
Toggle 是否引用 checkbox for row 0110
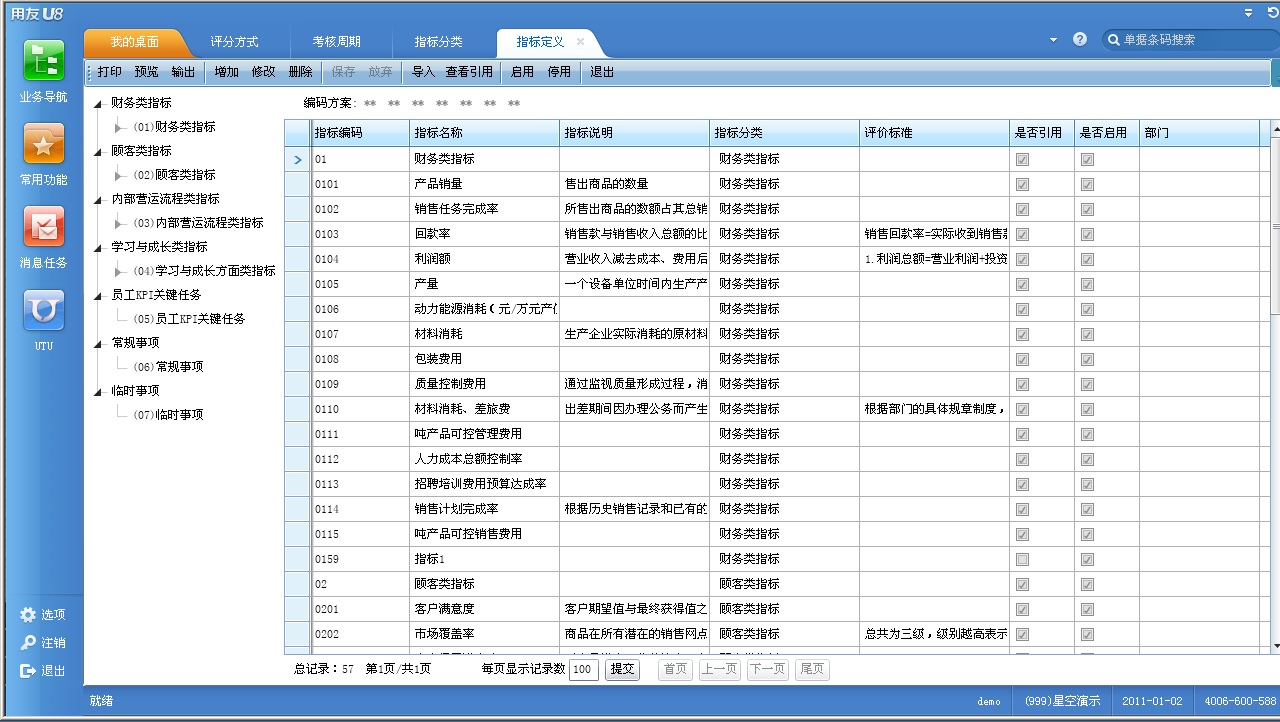coord(1022,409)
